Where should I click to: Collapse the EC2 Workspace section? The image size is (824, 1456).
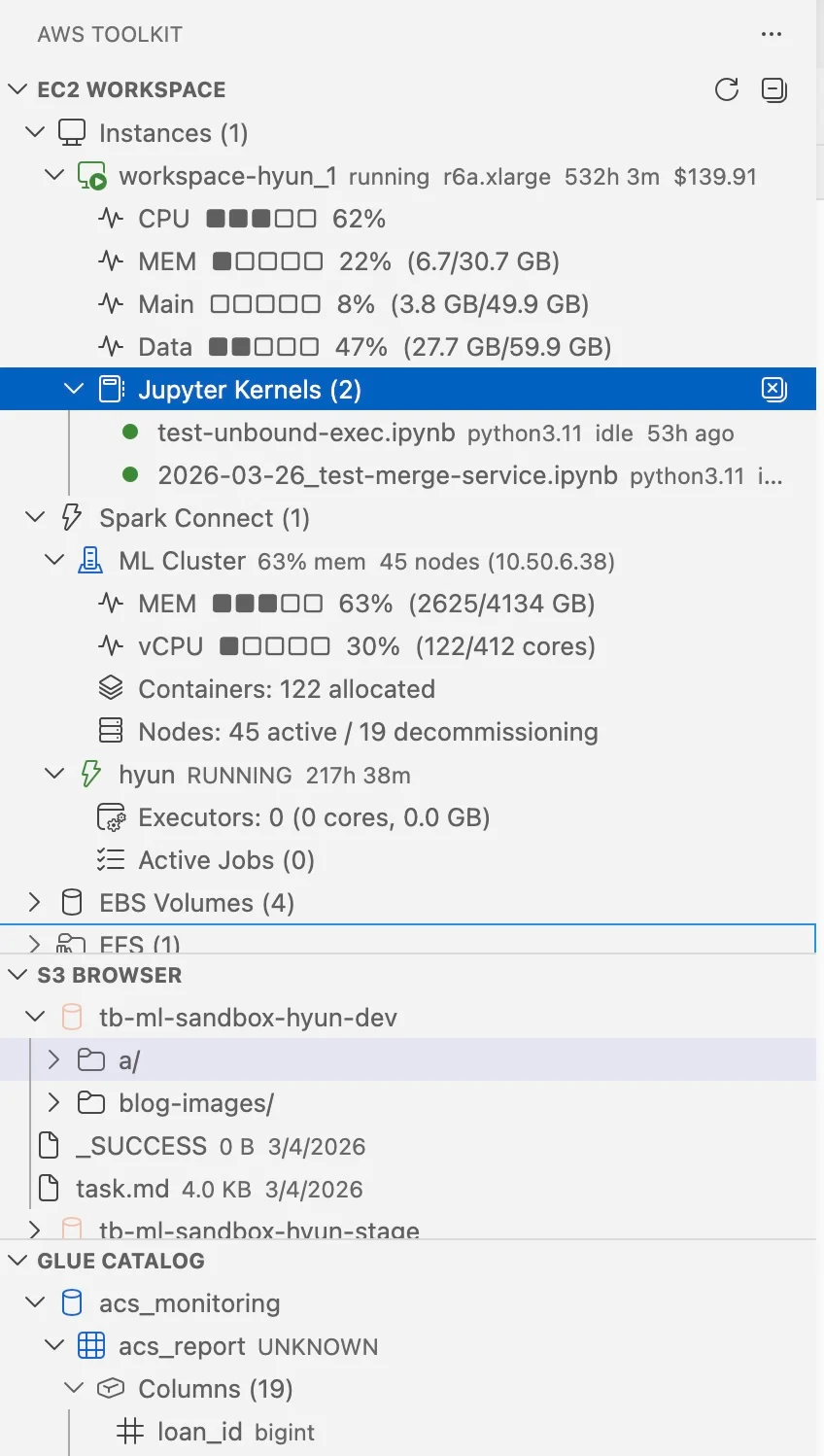pyautogui.click(x=17, y=89)
